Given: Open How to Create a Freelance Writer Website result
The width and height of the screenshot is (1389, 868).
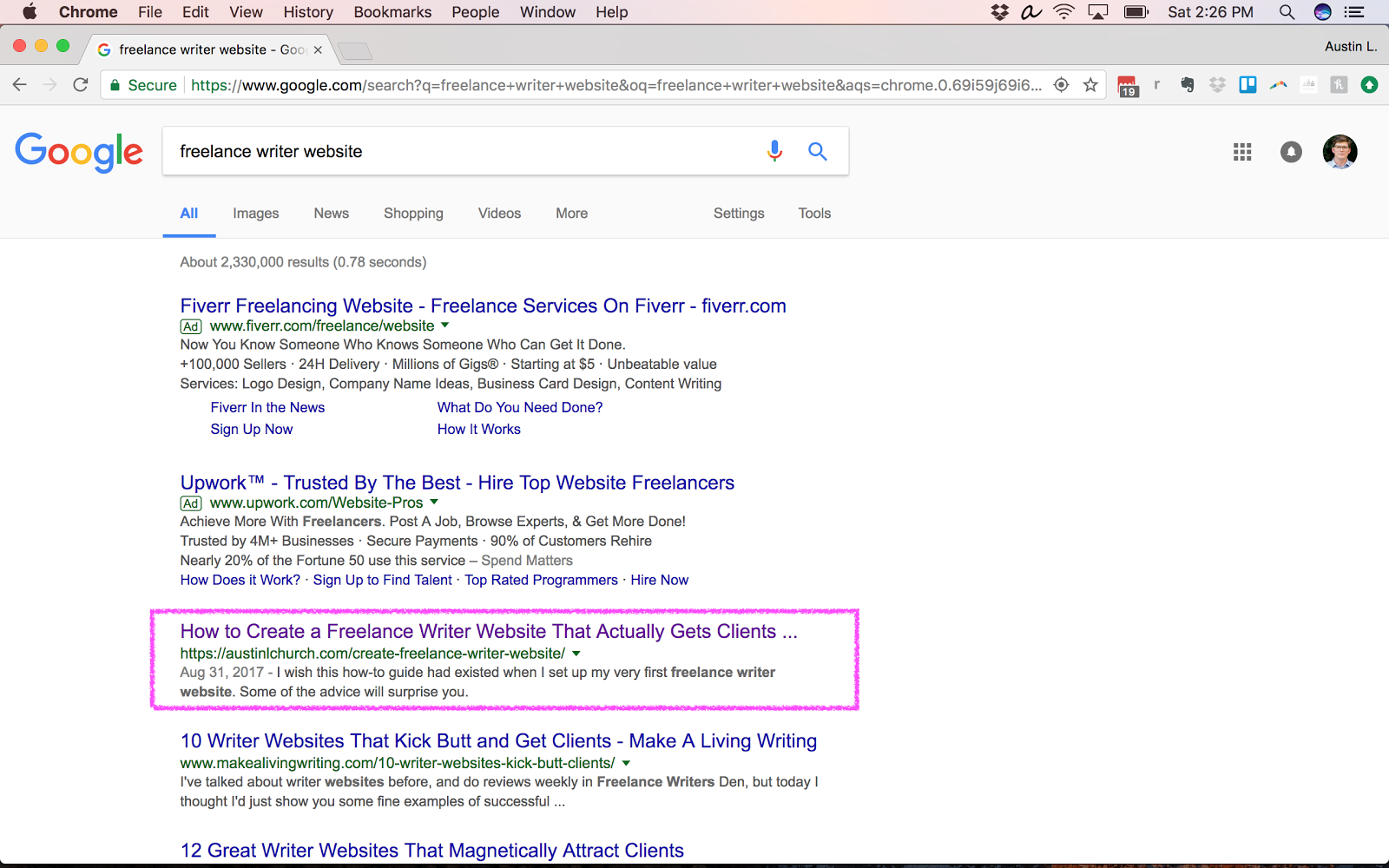Looking at the screenshot, I should (489, 631).
